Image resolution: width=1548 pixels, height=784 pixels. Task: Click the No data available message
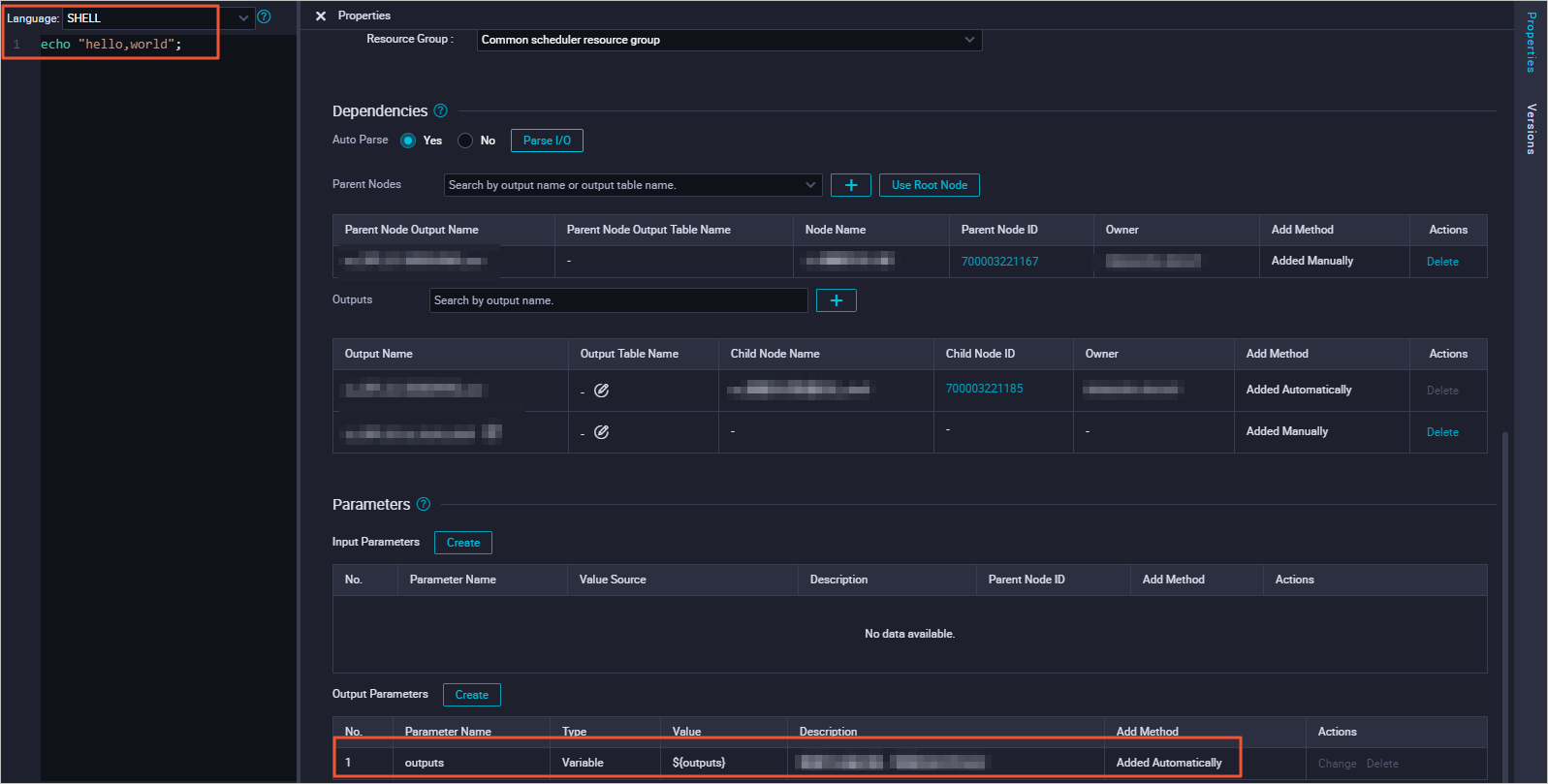(x=909, y=634)
